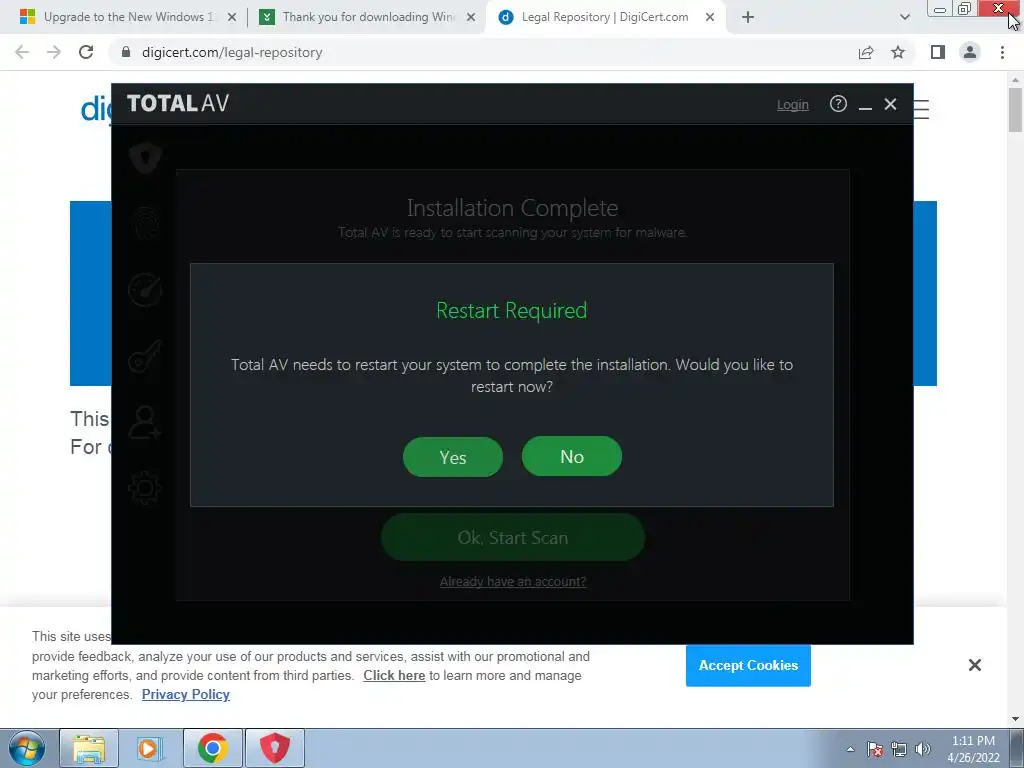Open the Privacy Policy link
Viewport: 1024px width, 768px height.
coord(185,694)
